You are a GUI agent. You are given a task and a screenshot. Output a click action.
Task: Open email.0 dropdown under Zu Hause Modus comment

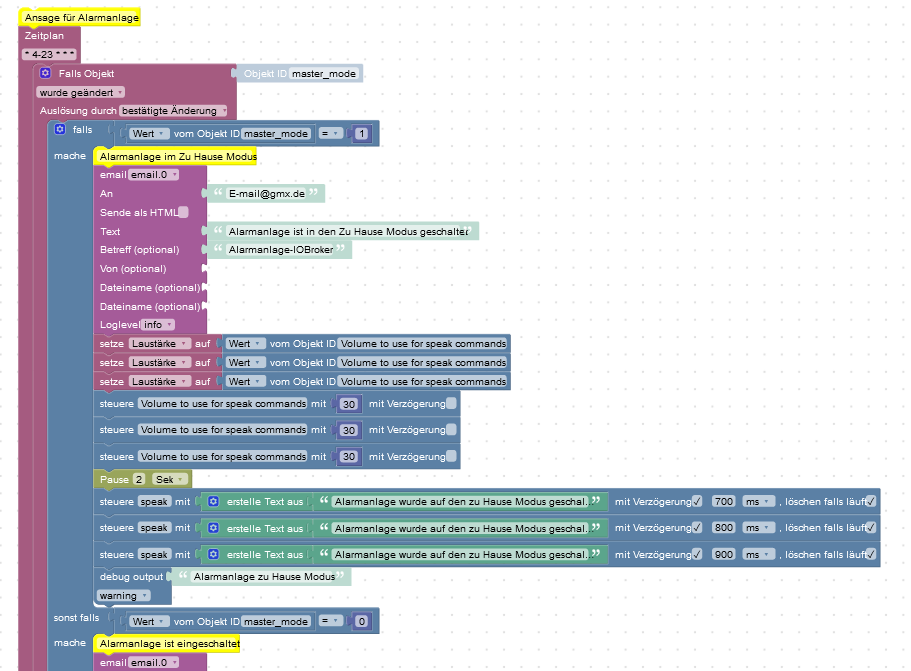[x=153, y=174]
